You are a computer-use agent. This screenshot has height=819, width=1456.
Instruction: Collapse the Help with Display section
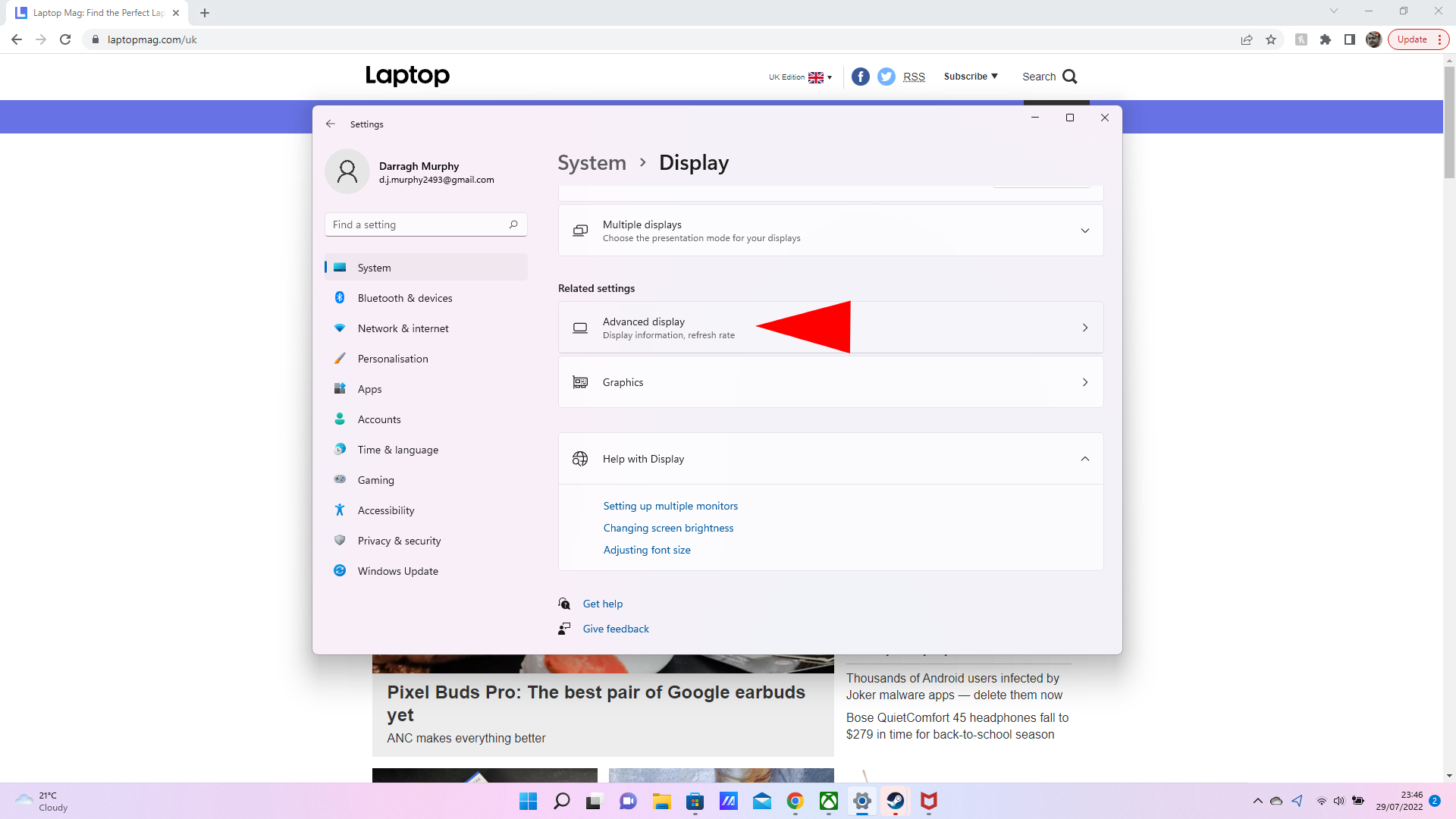(1085, 458)
